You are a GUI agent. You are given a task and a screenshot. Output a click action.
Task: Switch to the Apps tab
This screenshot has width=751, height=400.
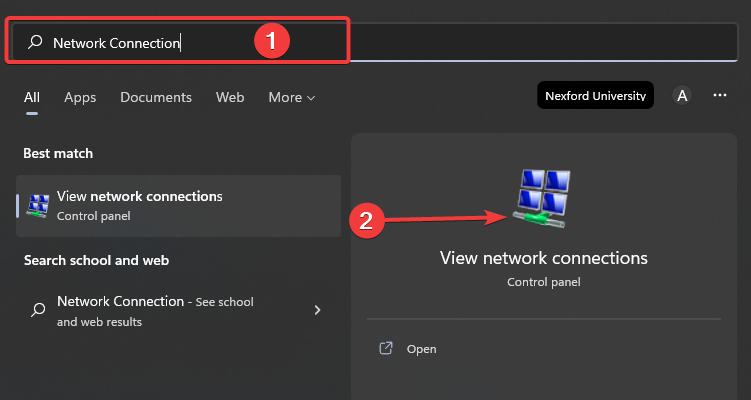[80, 97]
